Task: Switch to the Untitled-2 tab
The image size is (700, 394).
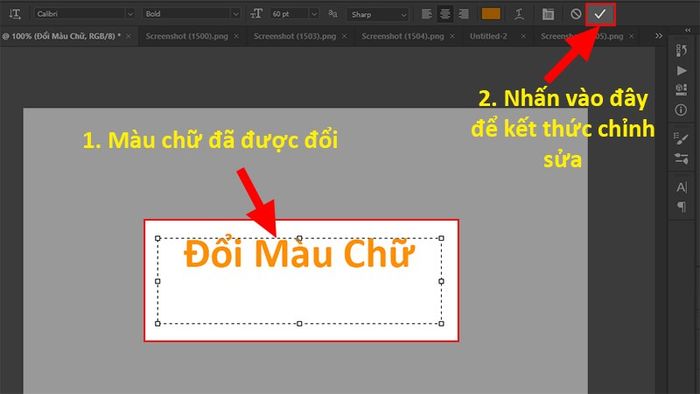Action: [x=488, y=36]
